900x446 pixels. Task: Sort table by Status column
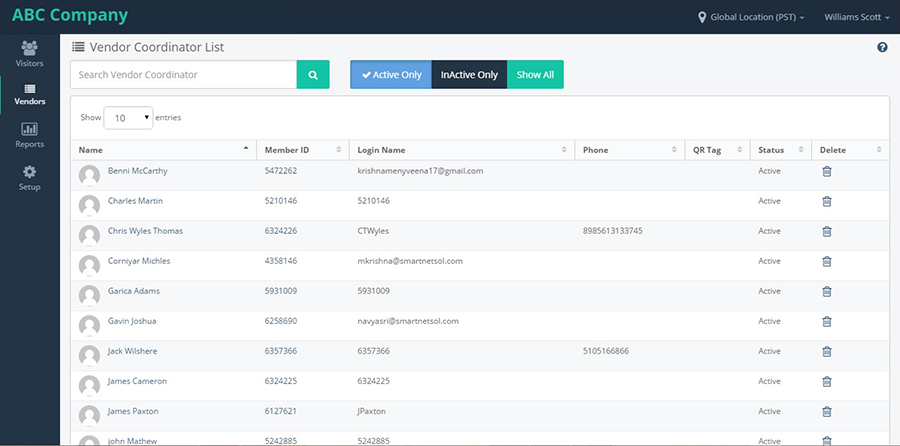pos(781,150)
